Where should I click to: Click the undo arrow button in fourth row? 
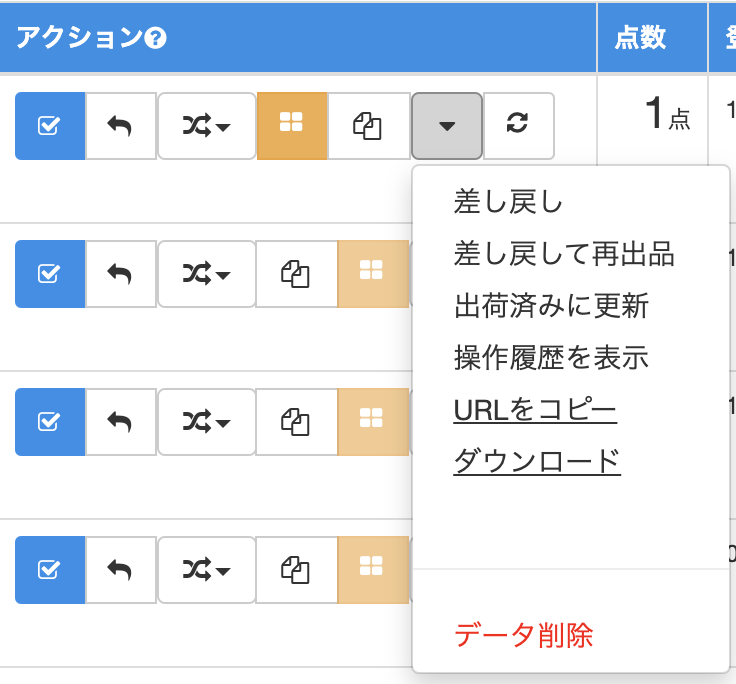121,570
